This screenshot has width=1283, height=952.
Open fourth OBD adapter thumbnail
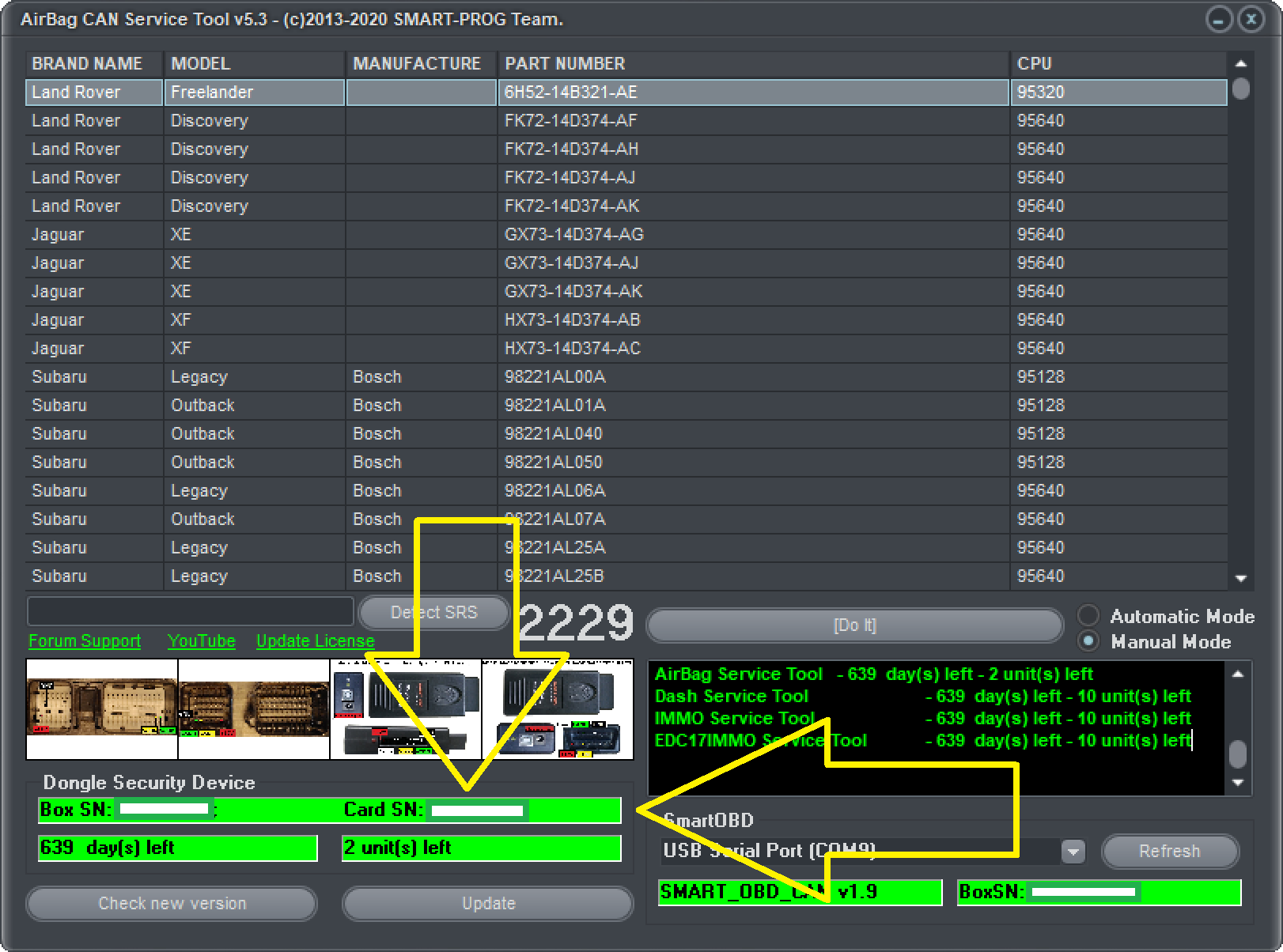pos(558,709)
